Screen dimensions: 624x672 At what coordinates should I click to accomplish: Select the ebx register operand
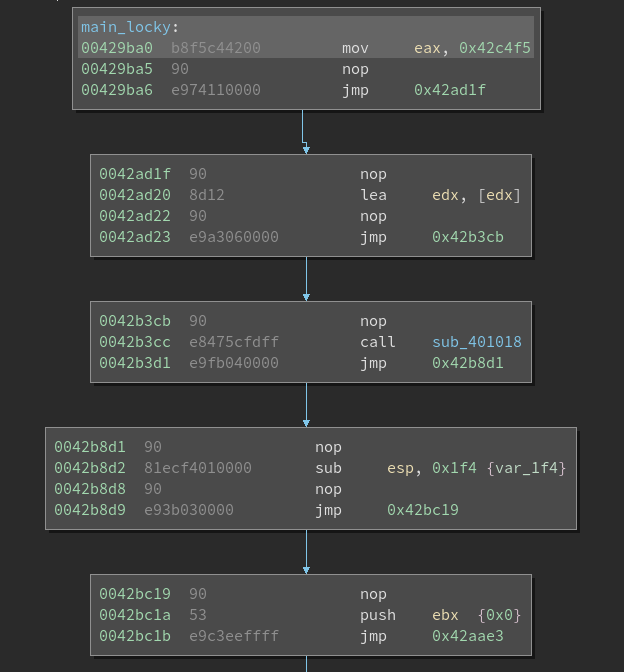pos(445,615)
